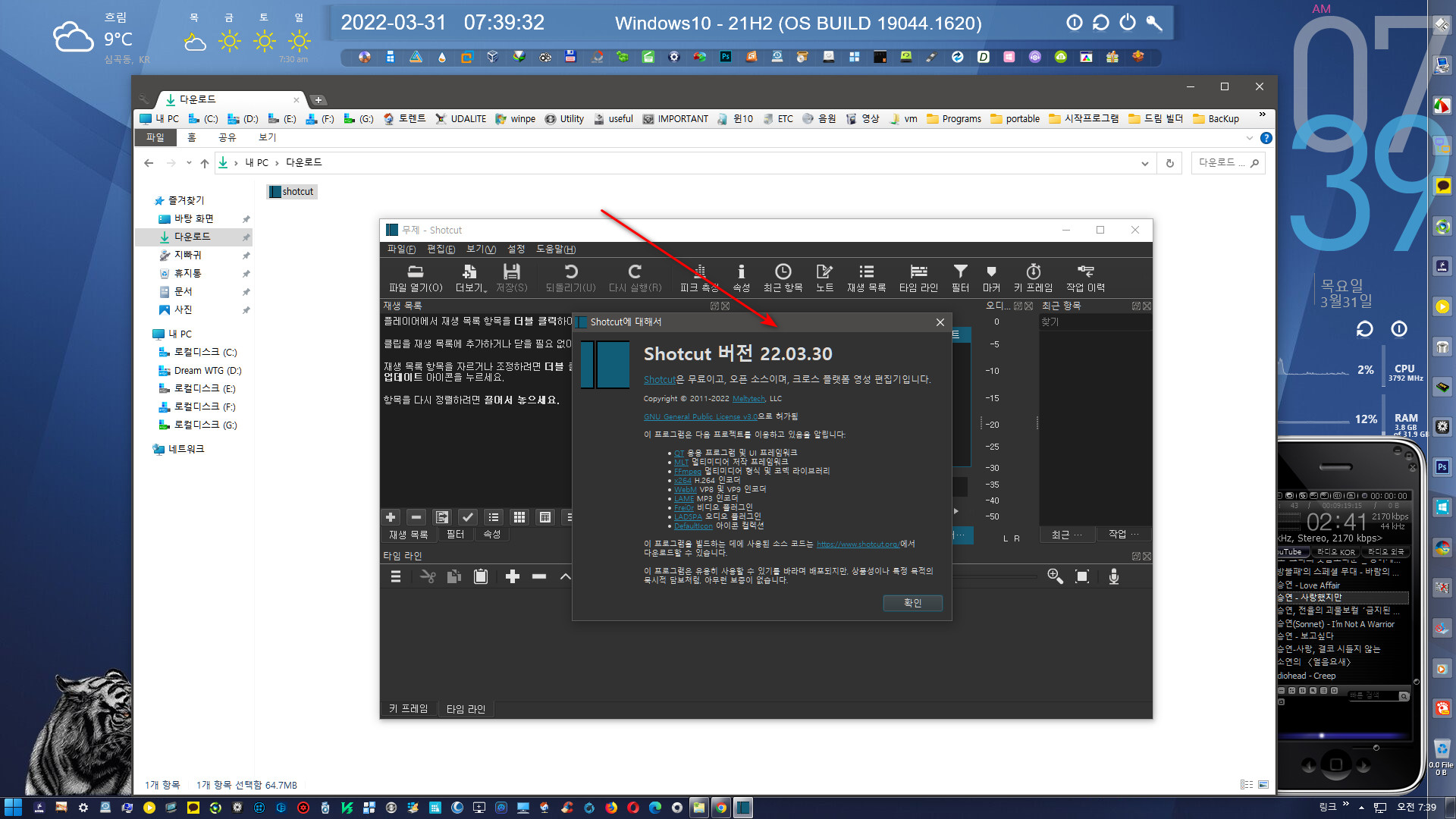
Task: Click the playlist checkmark icon
Action: (x=468, y=517)
